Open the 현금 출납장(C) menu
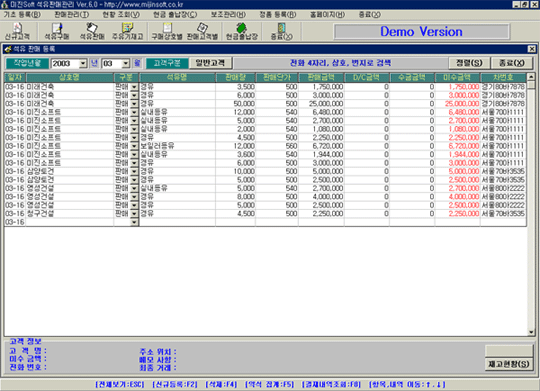Image resolution: width=540 pixels, height=391 pixels. coord(175,14)
